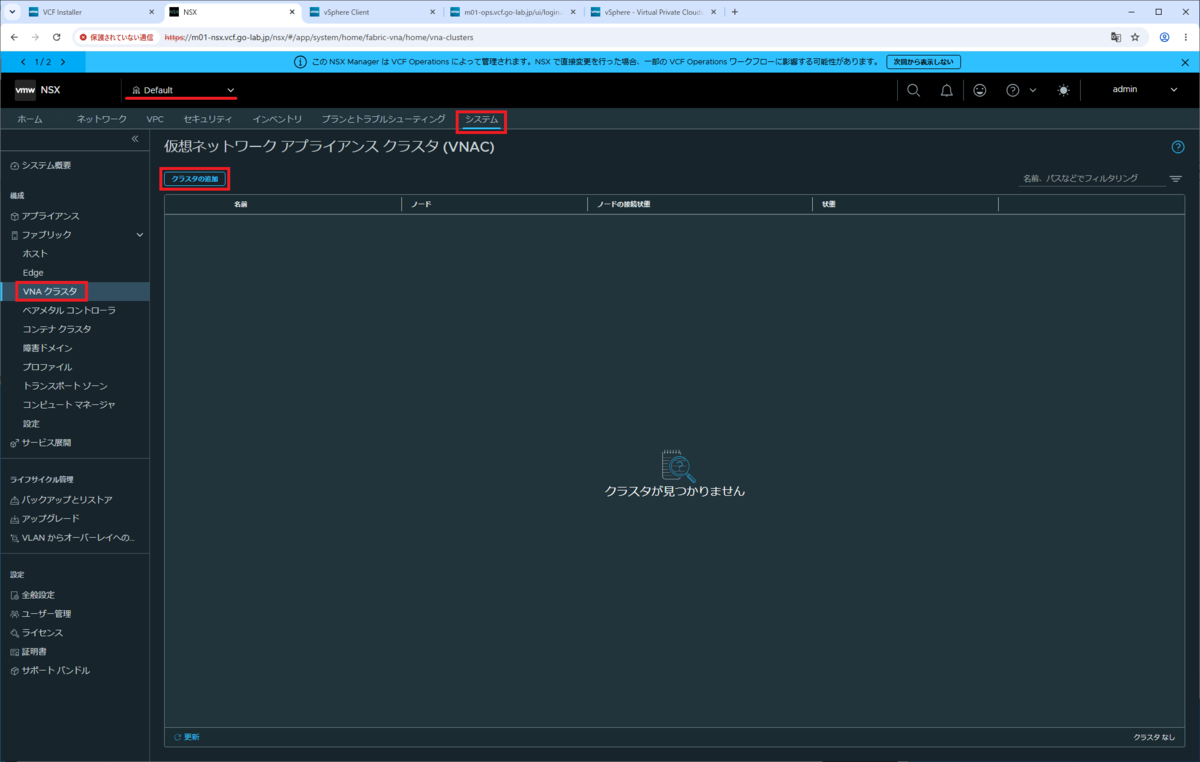Viewport: 1200px width, 762px height.
Task: Close the VCF Operations info banner
Action: coord(1185,62)
